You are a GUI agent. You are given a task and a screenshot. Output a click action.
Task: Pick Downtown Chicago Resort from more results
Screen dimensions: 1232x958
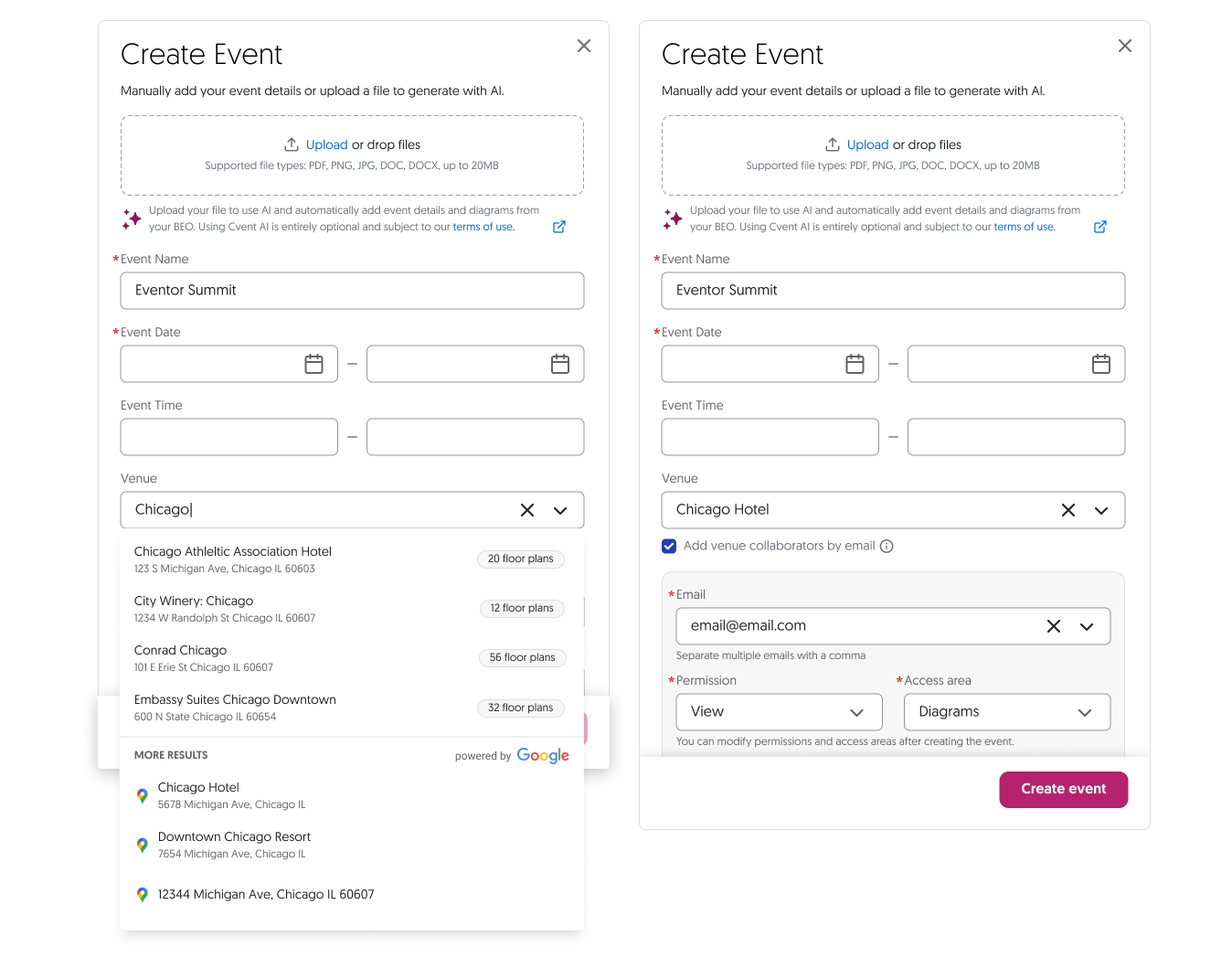coord(234,837)
